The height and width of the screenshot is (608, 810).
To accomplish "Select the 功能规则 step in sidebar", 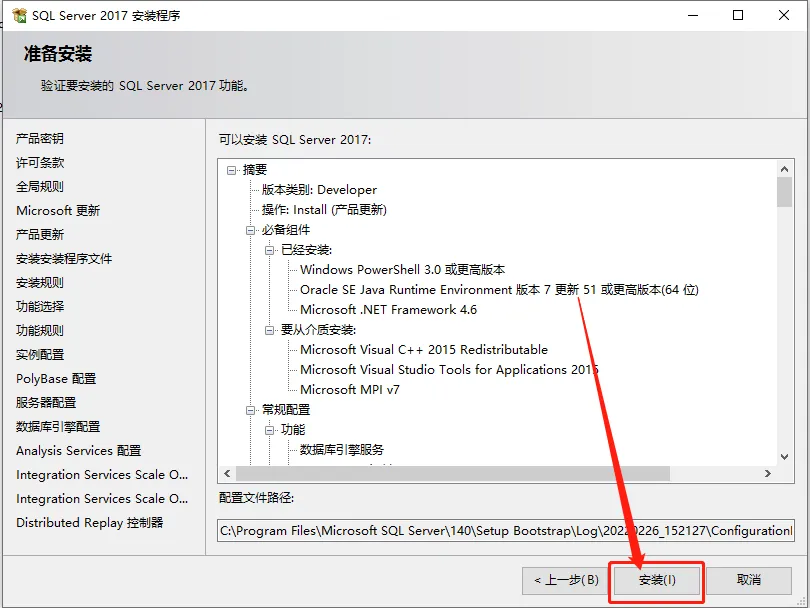I will point(40,331).
